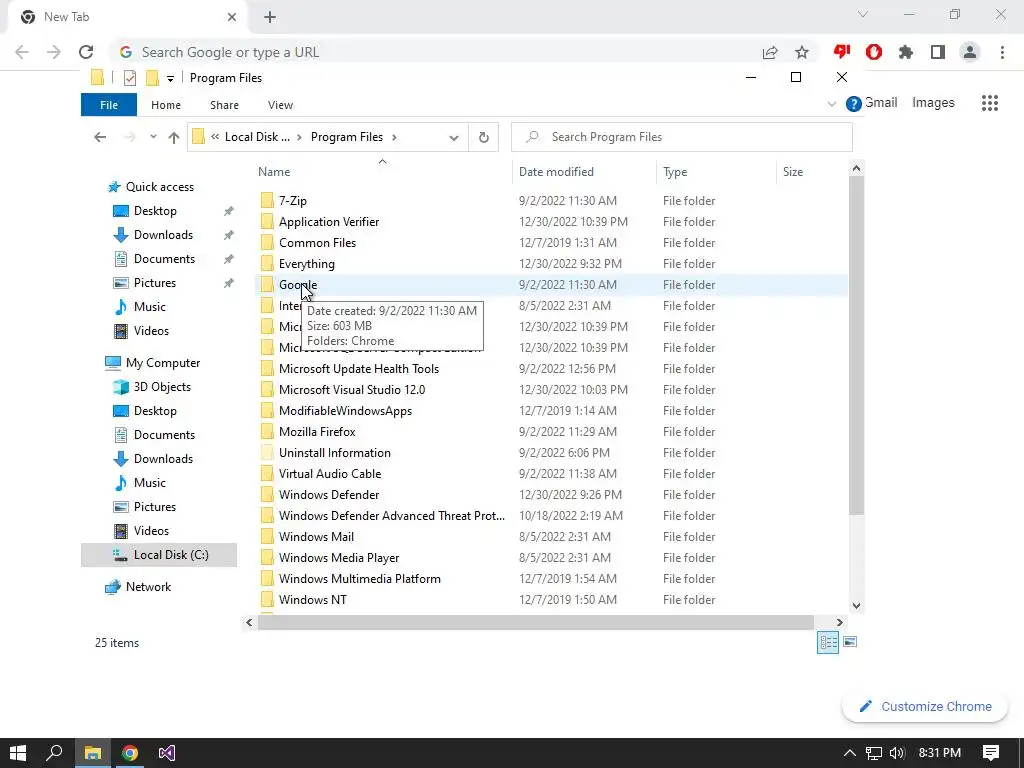The width and height of the screenshot is (1024, 768).
Task: Select Quick access in the navigation pane
Action: (159, 187)
